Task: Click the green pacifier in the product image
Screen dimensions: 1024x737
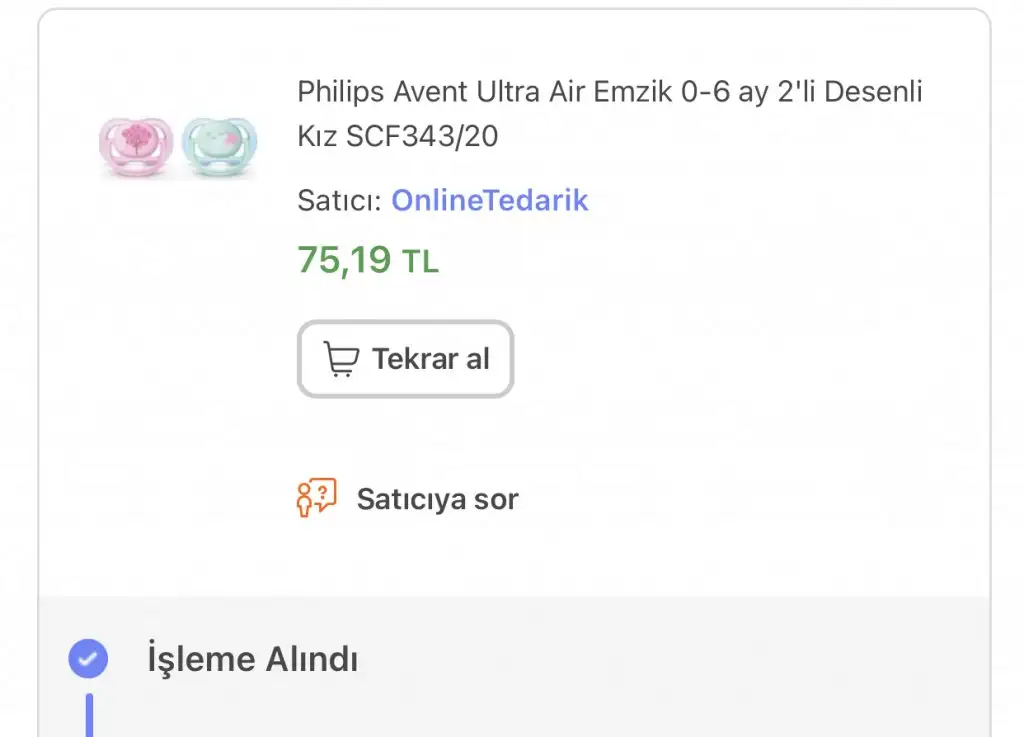Action: 219,144
